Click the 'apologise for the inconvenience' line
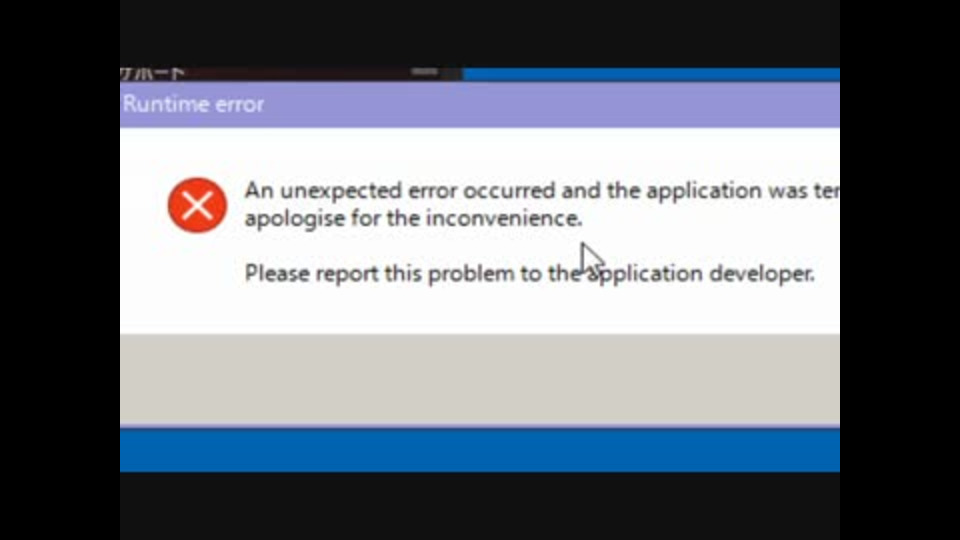960x540 pixels. 413,219
